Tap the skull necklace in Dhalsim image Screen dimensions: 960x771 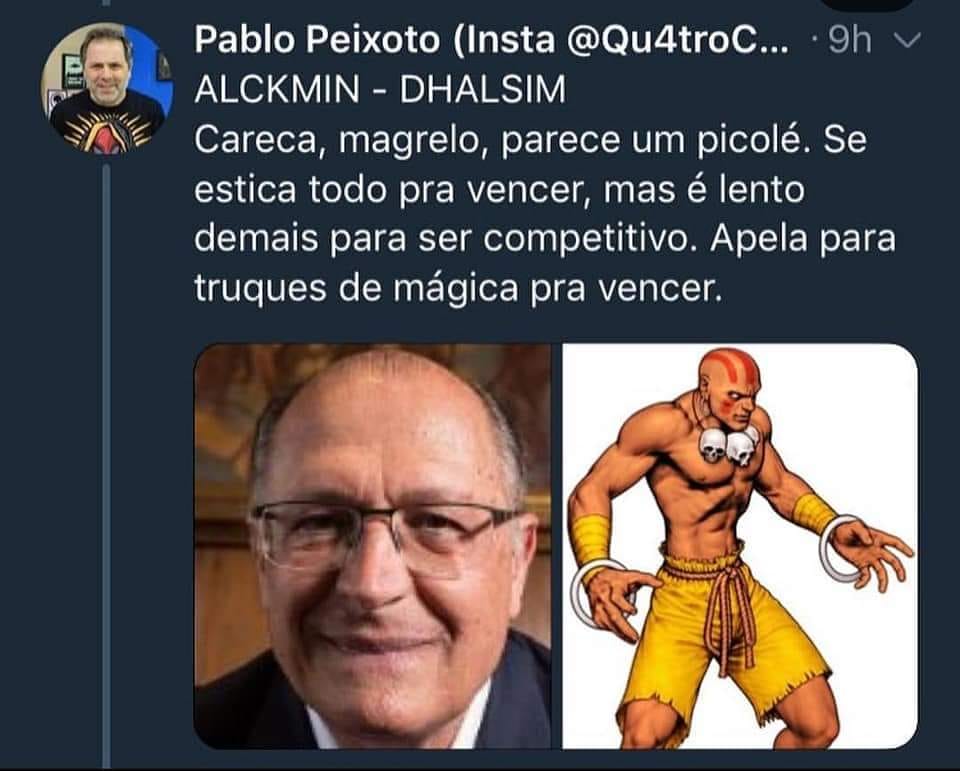pyautogui.click(x=729, y=445)
